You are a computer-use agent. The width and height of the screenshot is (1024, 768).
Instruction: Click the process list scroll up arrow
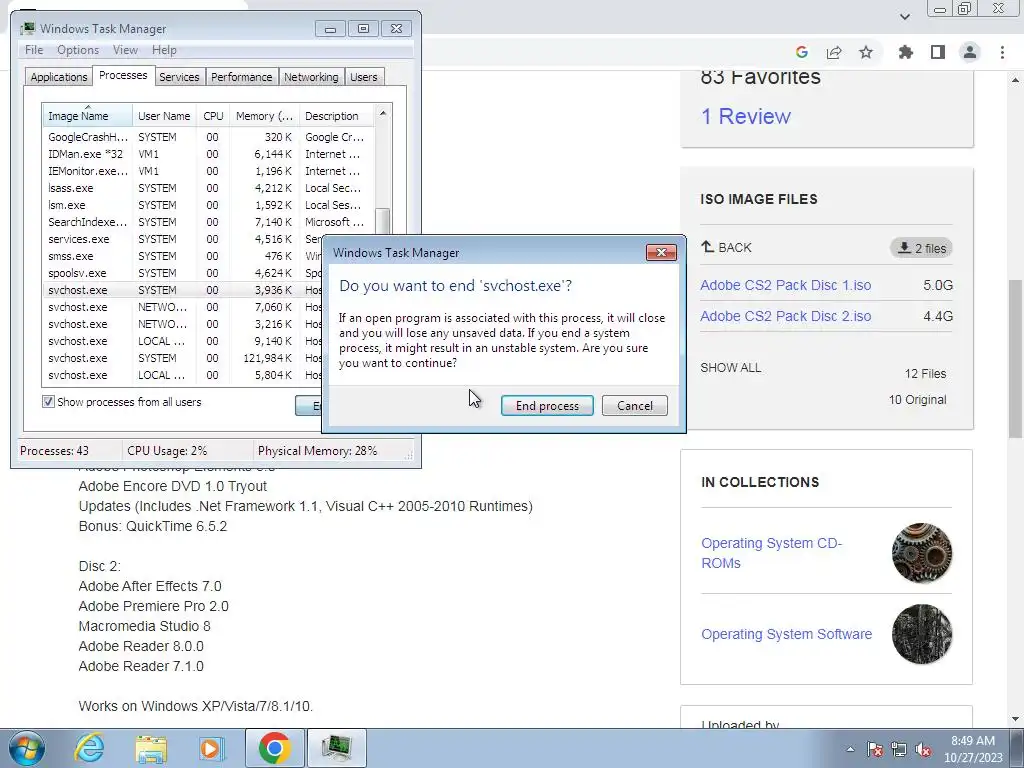click(x=383, y=114)
